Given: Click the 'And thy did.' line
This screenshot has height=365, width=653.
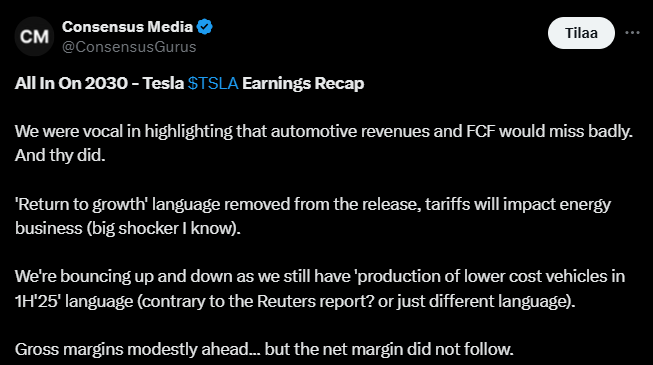Looking at the screenshot, I should [60, 156].
